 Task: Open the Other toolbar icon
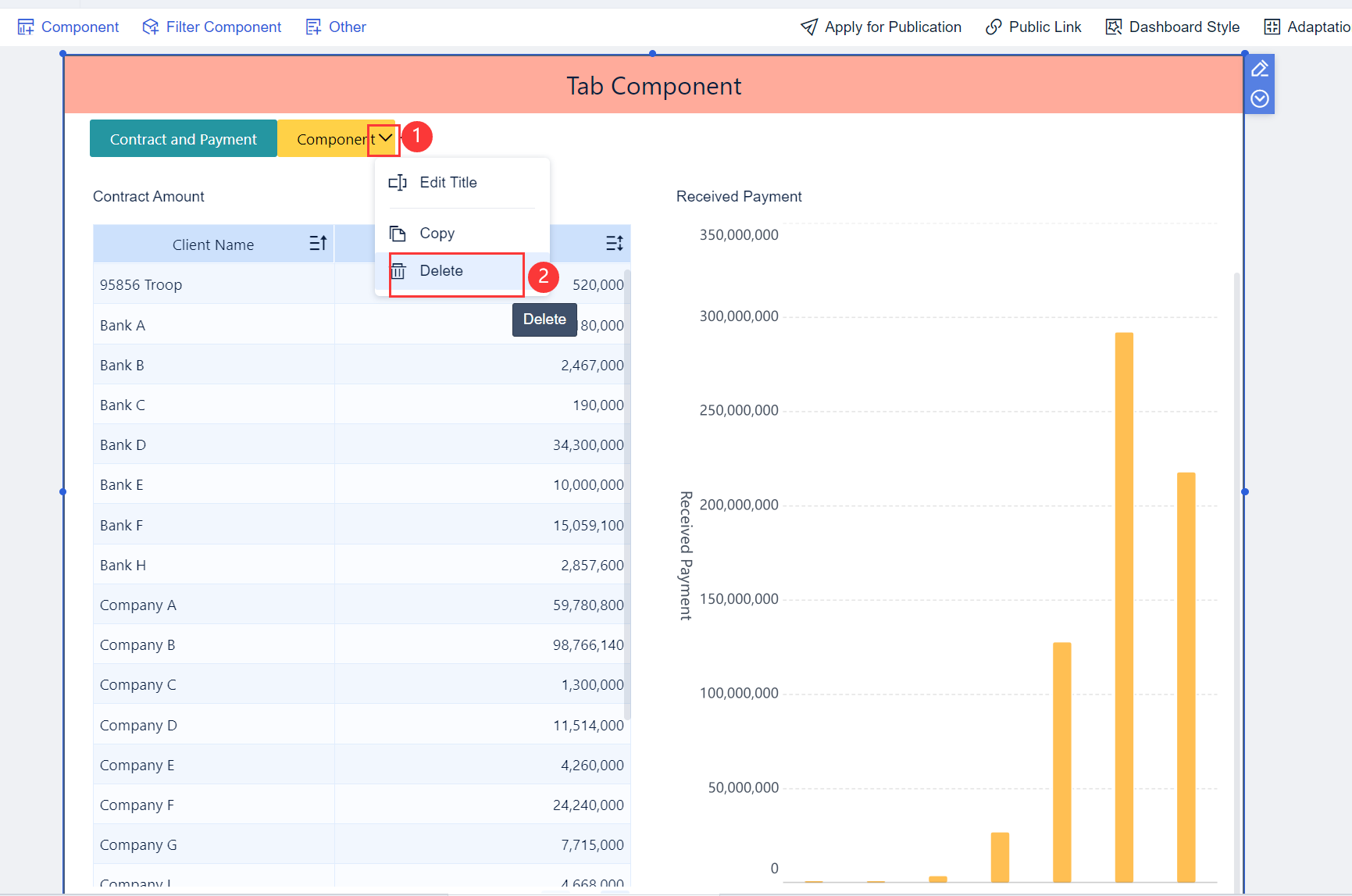point(313,26)
